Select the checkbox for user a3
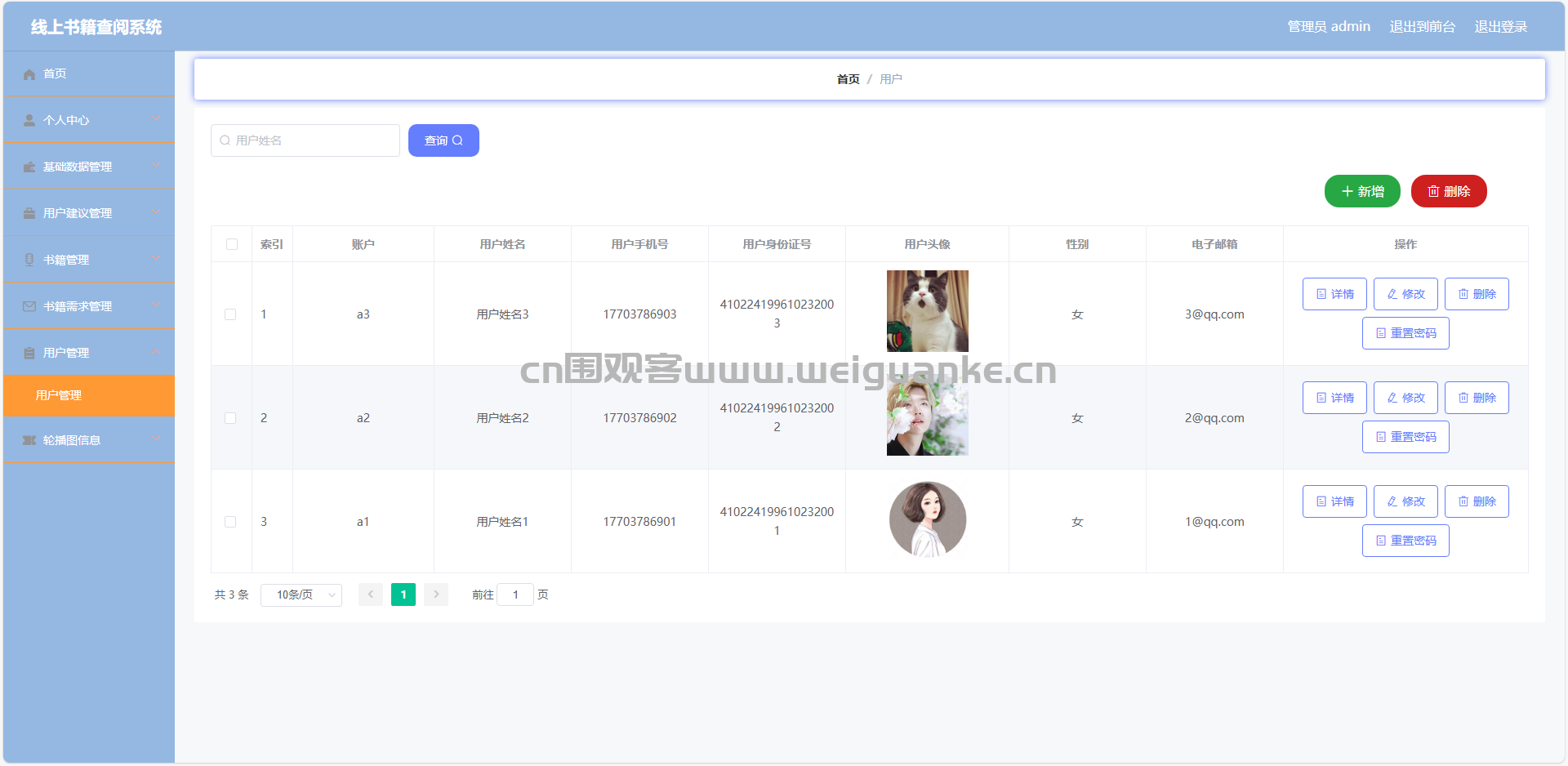1568x766 pixels. tap(230, 314)
